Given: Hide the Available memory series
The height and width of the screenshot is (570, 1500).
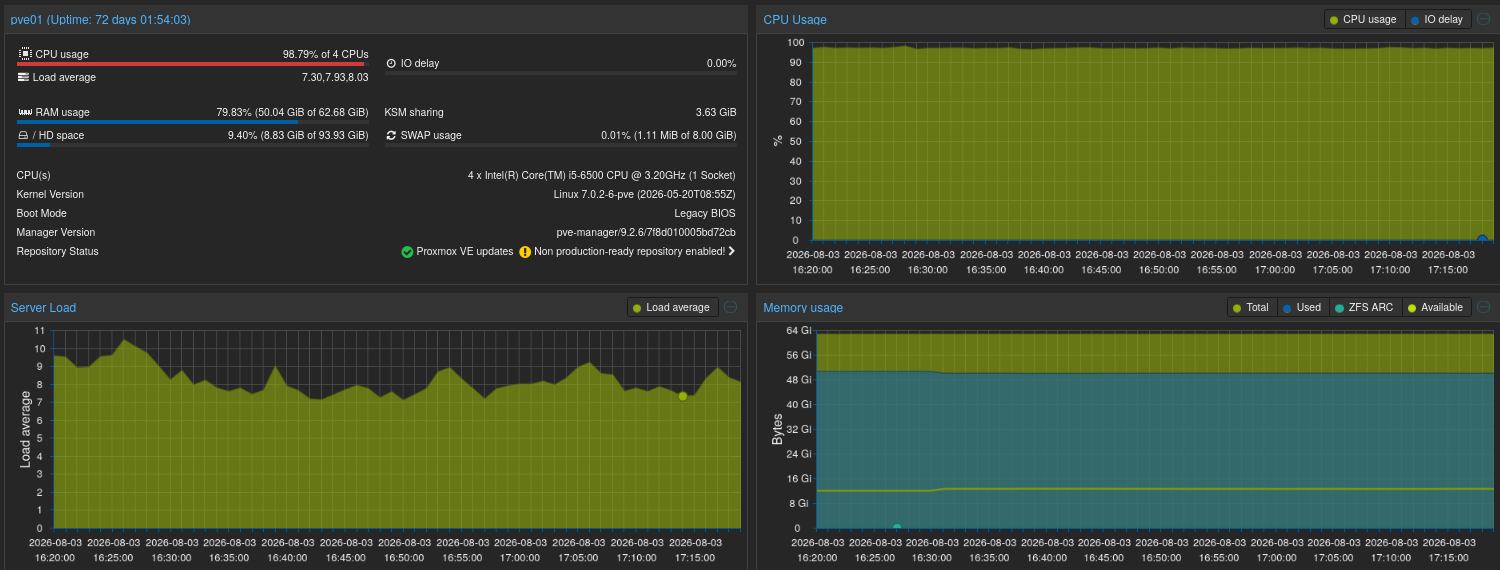Looking at the screenshot, I should (x=1436, y=307).
